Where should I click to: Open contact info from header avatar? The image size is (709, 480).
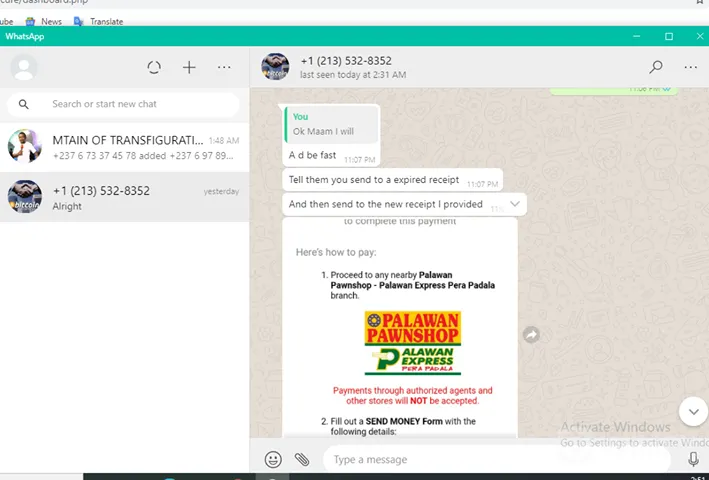pyautogui.click(x=275, y=66)
